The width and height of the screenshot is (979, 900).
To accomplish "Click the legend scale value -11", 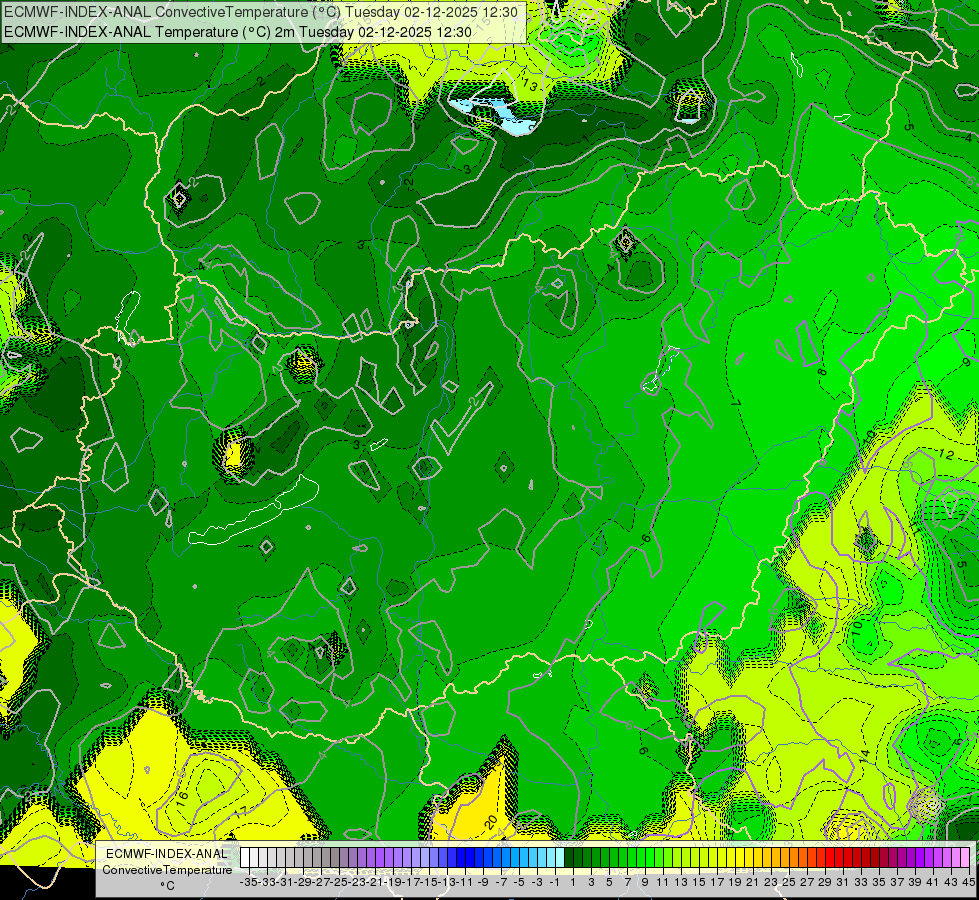I will click(x=465, y=882).
